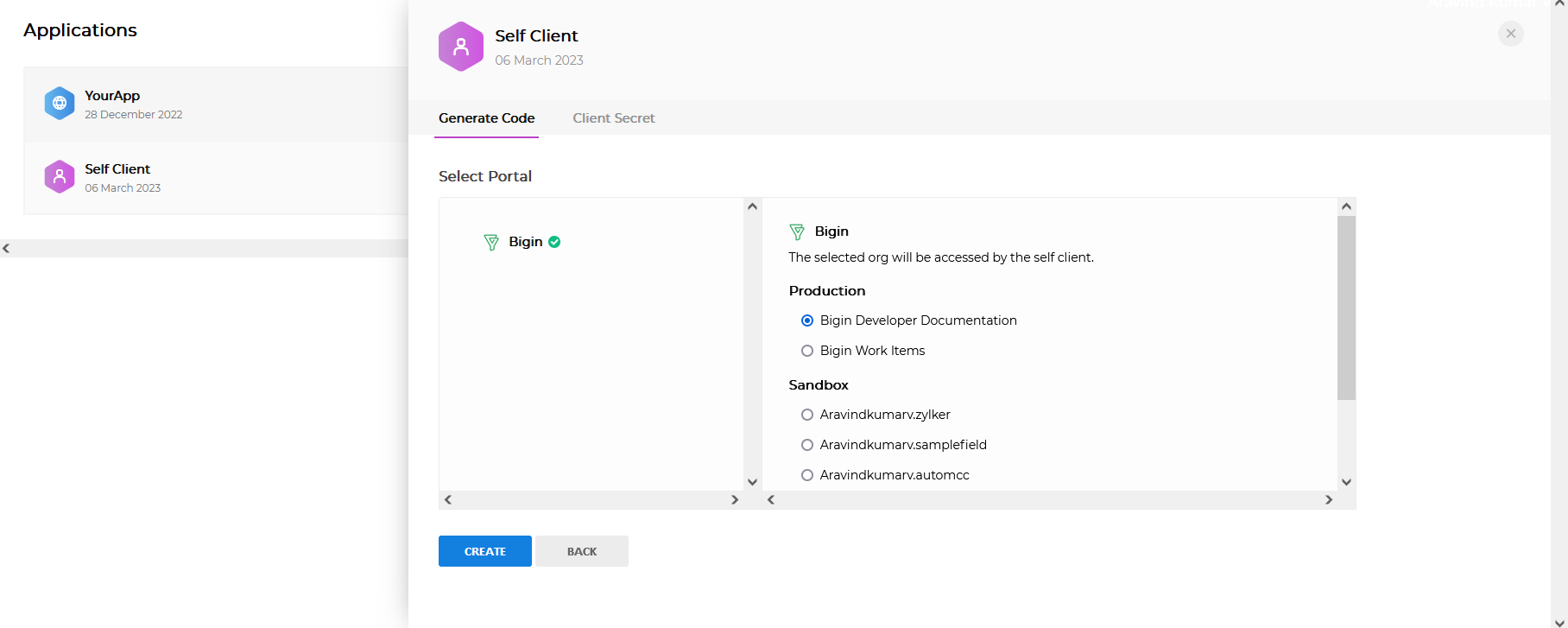1568x628 pixels.
Task: Click left arrow of Applications horizontal scrollbar
Action: coord(6,248)
